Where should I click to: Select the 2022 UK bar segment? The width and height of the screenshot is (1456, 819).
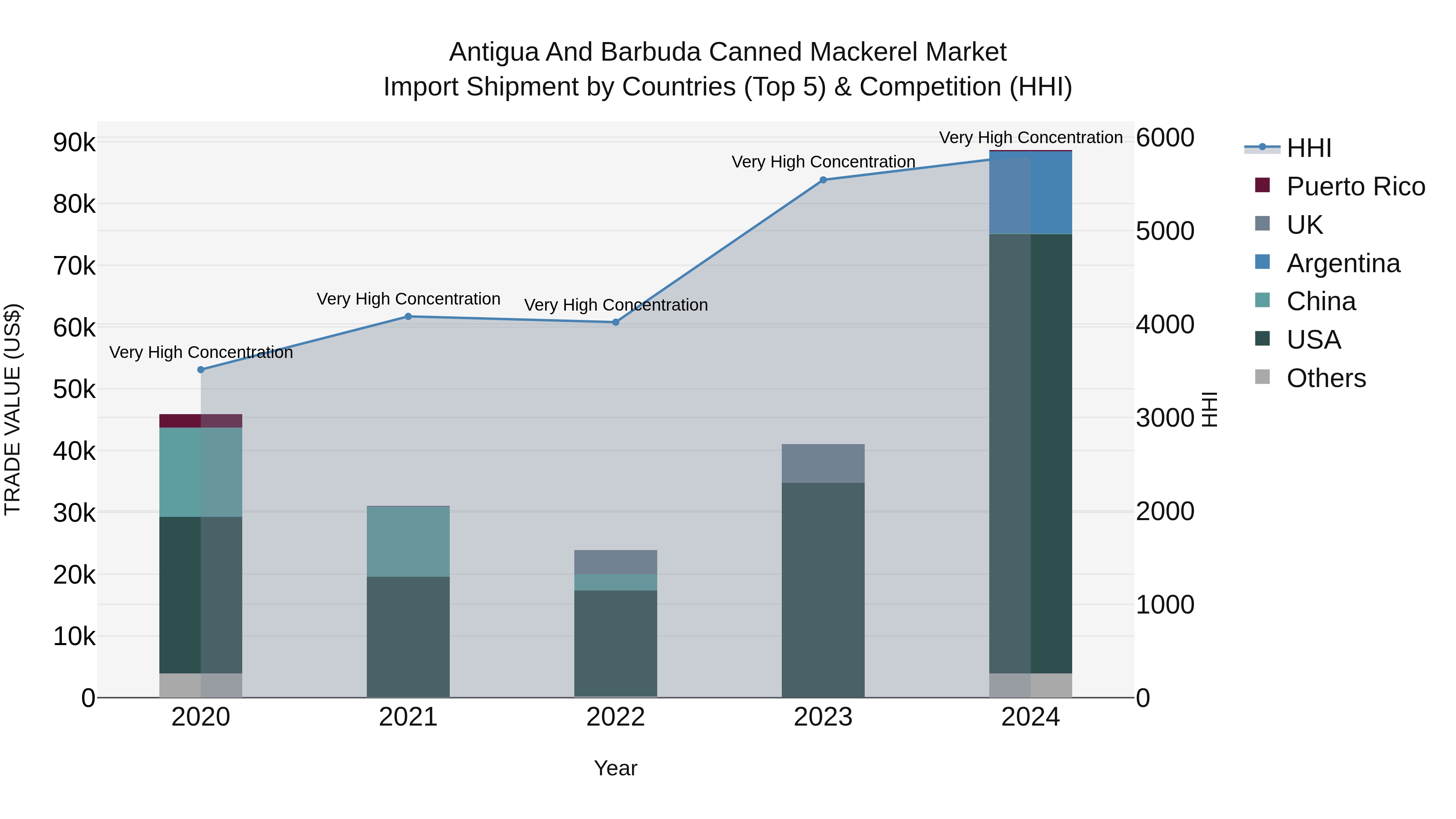[x=616, y=563]
